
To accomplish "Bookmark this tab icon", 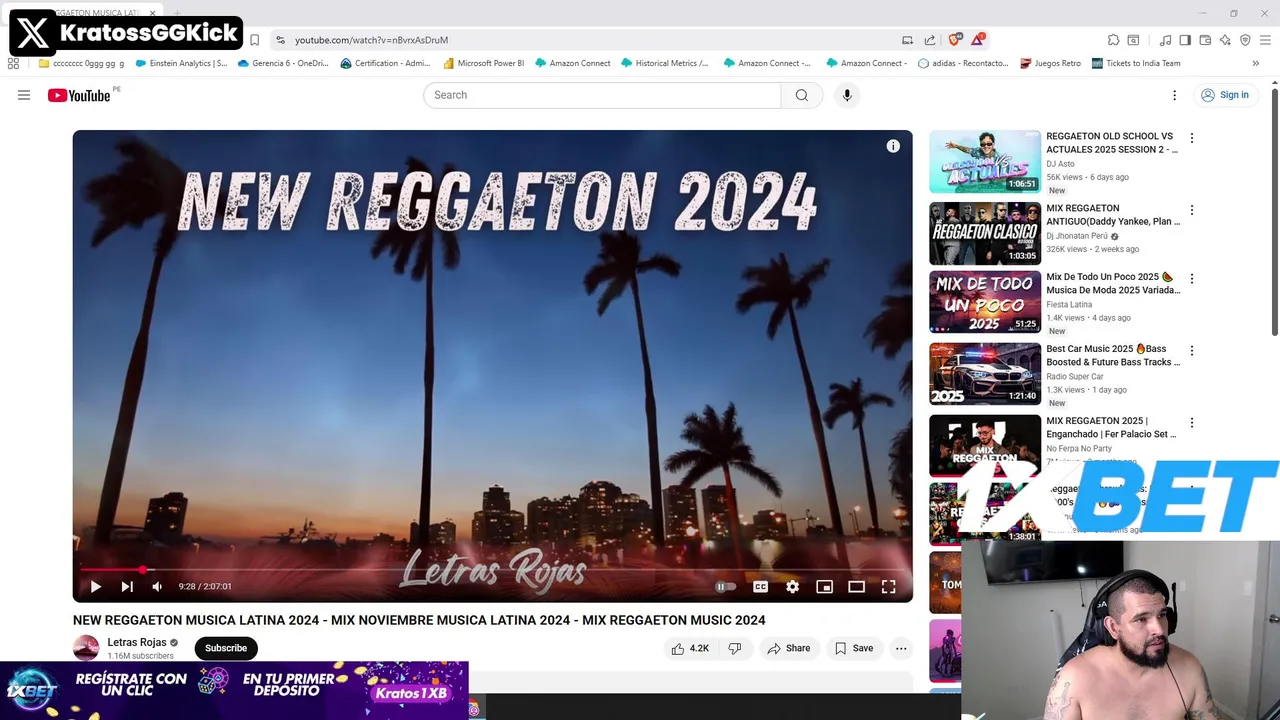I will (254, 40).
